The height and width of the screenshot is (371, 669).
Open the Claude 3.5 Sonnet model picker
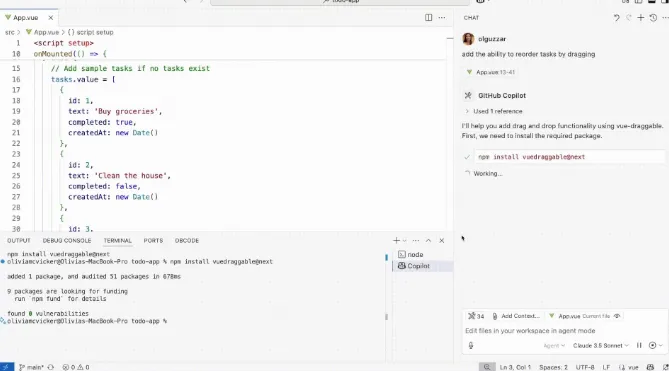click(x=601, y=346)
